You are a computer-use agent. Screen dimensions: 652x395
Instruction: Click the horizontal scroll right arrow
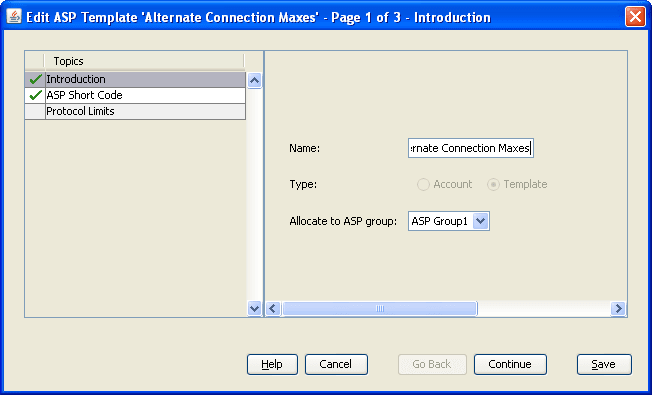618,309
